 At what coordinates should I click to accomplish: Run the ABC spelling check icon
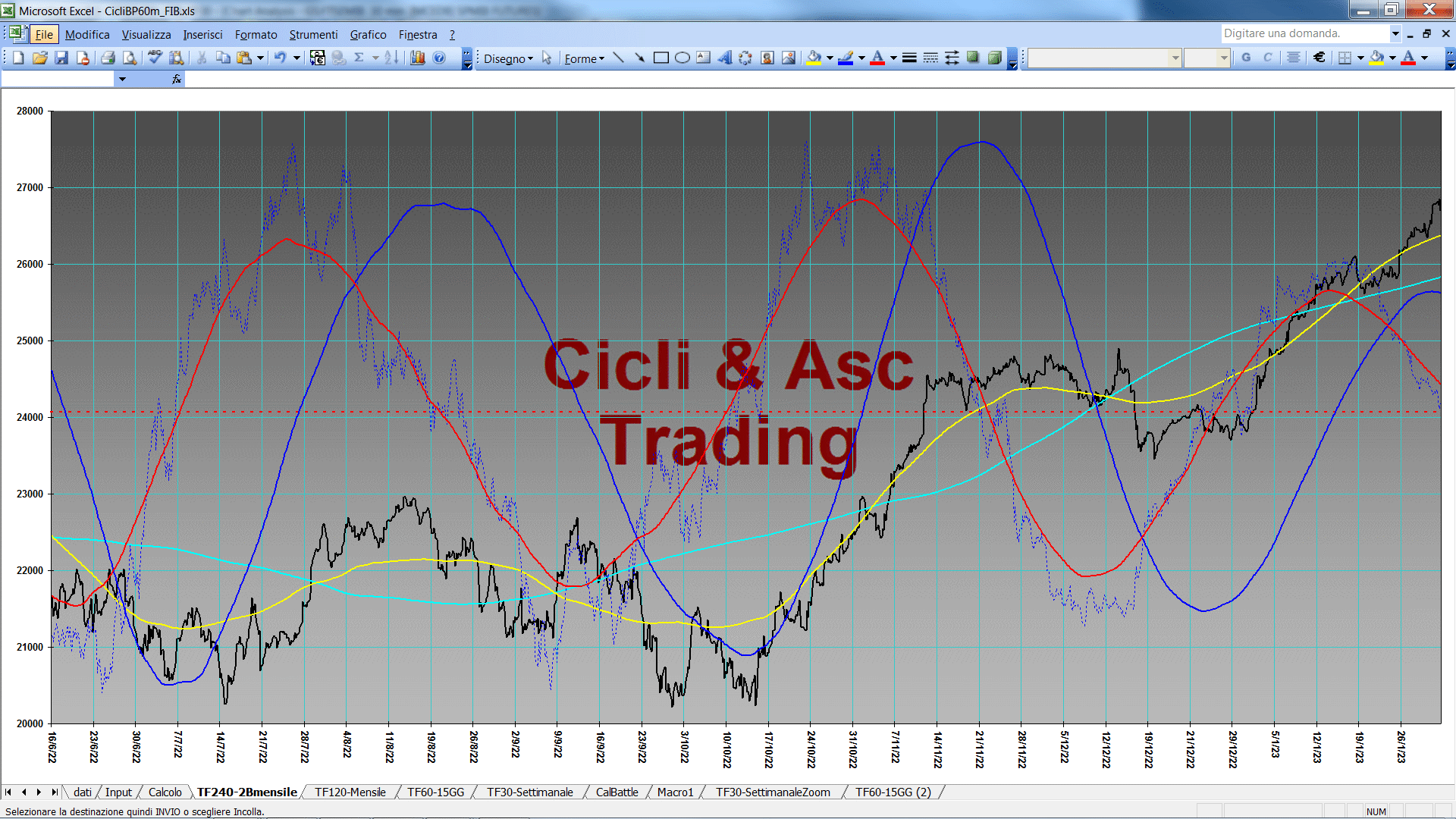tap(155, 58)
